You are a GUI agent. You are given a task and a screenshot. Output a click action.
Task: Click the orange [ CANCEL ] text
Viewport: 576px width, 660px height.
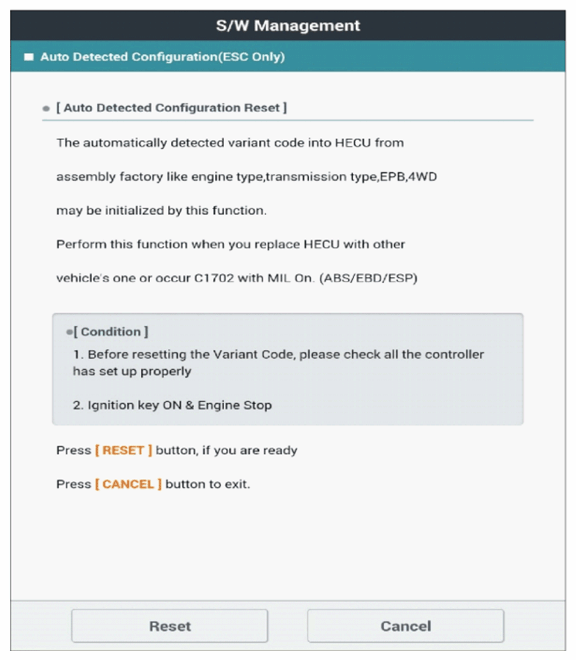[x=128, y=484]
